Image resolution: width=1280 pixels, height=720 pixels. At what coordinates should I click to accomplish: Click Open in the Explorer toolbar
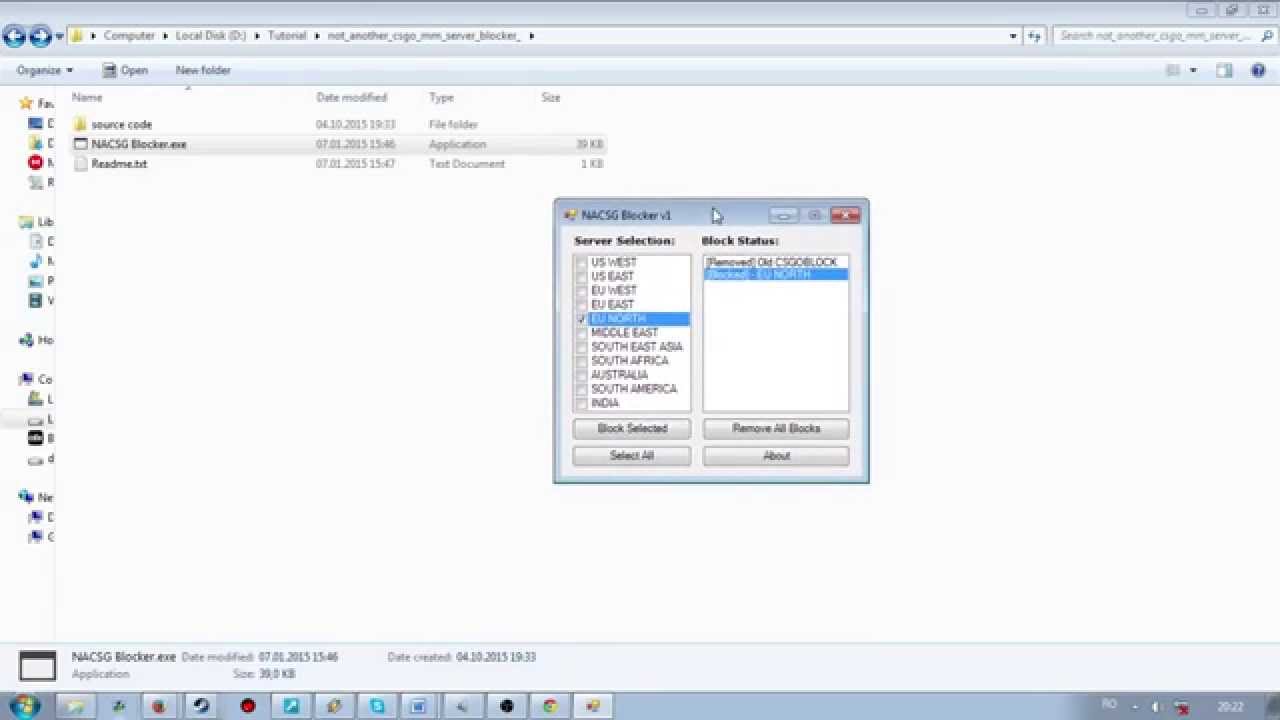pyautogui.click(x=124, y=70)
